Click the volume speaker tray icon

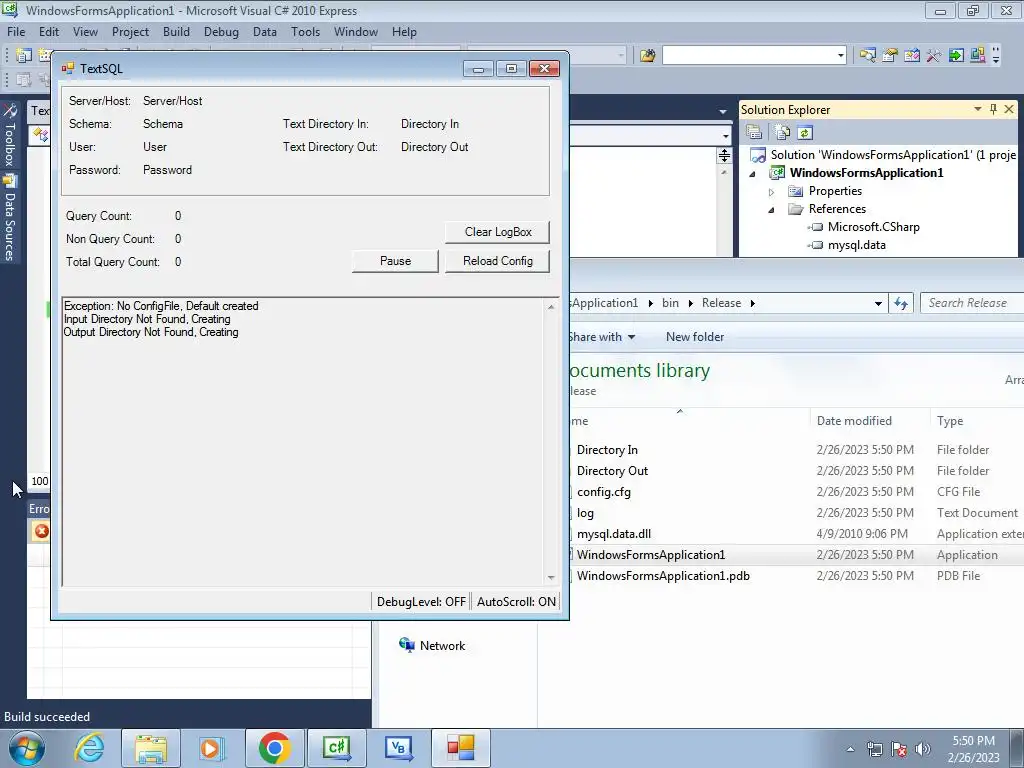pos(923,749)
